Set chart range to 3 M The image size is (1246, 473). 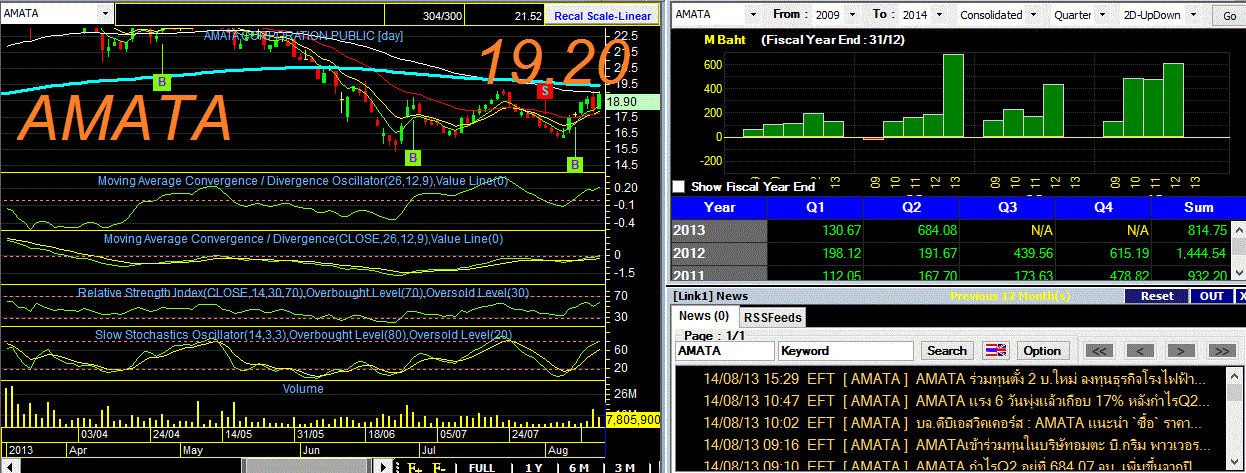pos(624,467)
